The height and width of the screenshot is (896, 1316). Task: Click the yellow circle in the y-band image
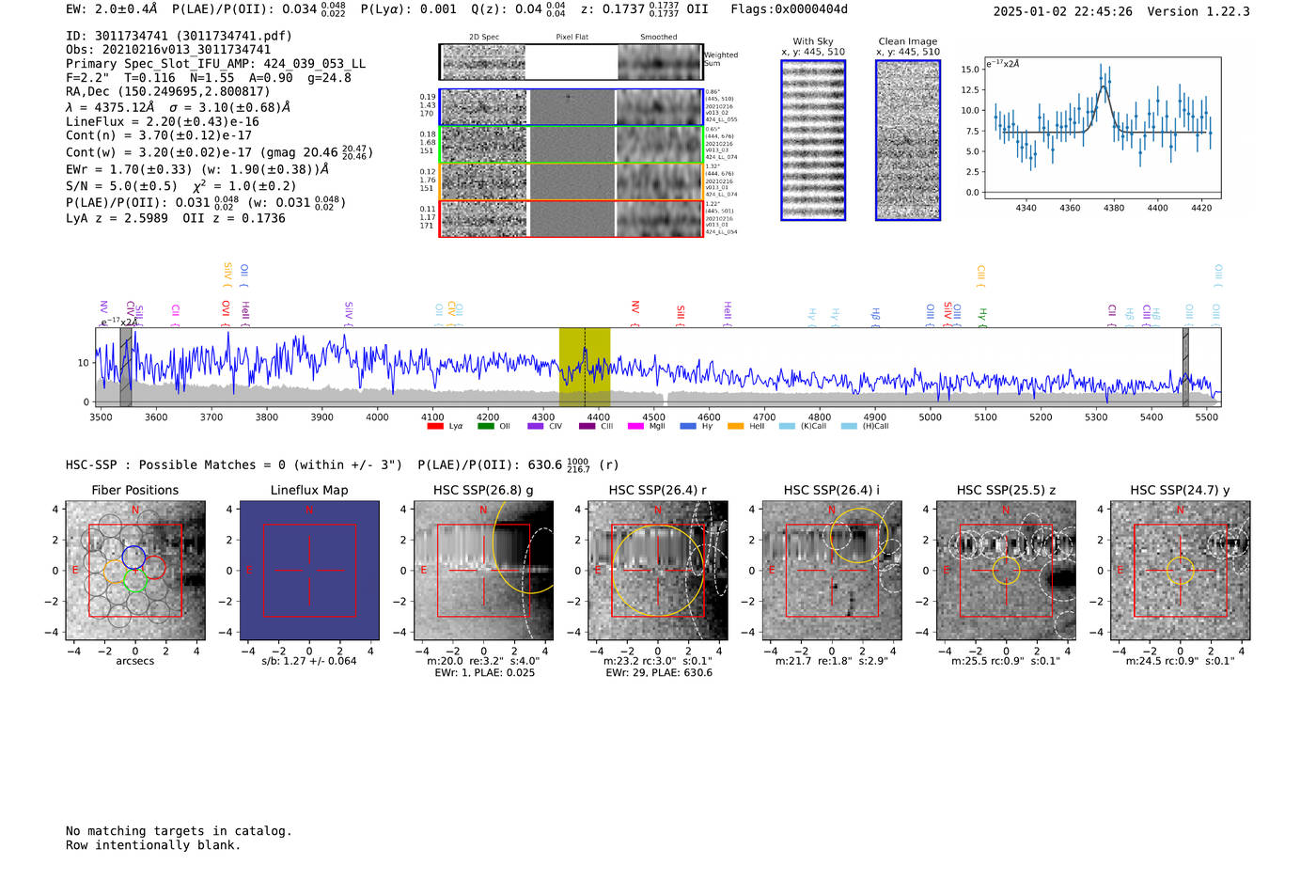coord(1181,570)
